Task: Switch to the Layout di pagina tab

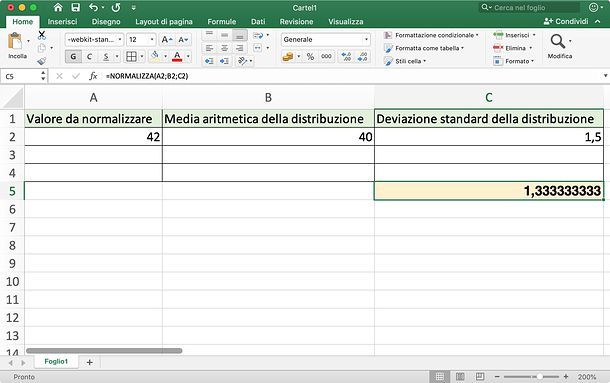Action: (x=164, y=21)
